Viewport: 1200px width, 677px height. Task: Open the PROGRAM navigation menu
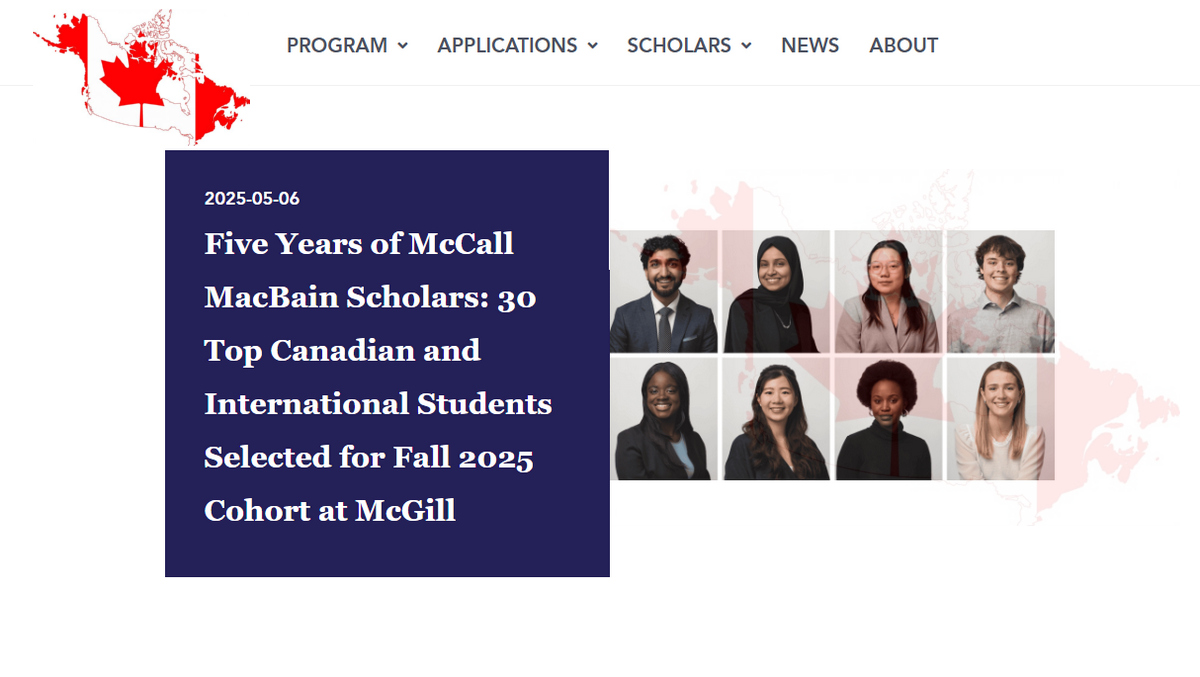(336, 45)
